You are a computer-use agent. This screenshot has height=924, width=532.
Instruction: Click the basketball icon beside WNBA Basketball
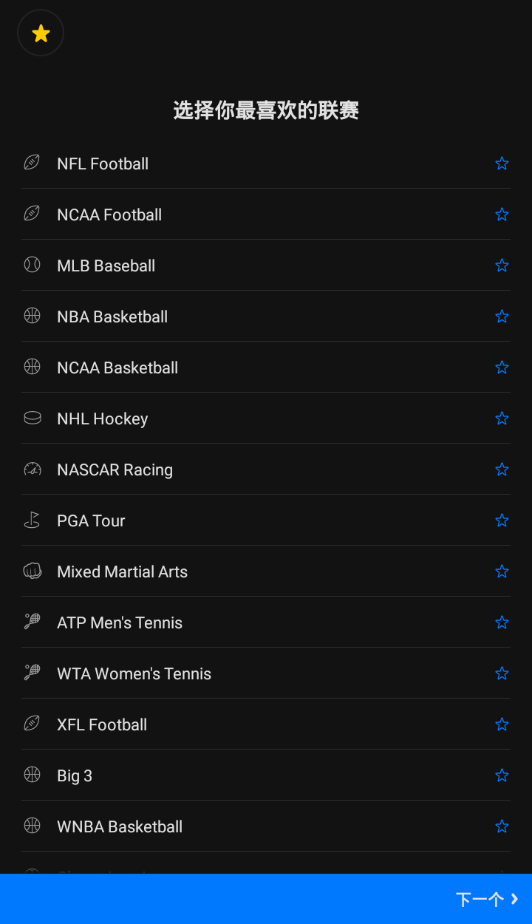click(x=32, y=826)
